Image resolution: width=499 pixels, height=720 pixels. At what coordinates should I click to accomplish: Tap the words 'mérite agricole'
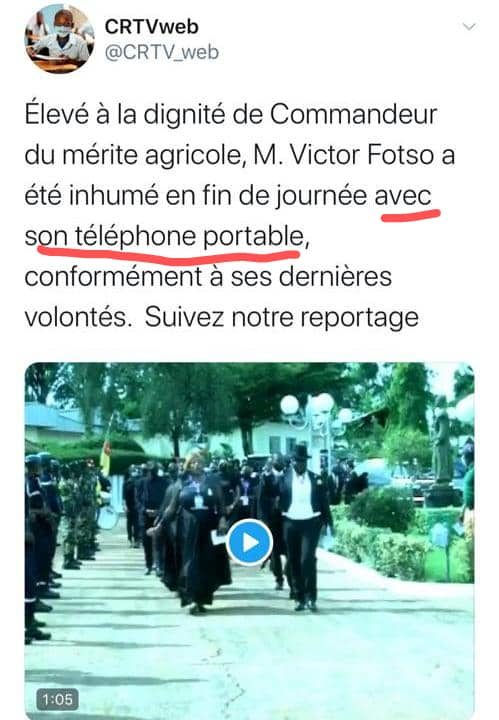(151, 155)
